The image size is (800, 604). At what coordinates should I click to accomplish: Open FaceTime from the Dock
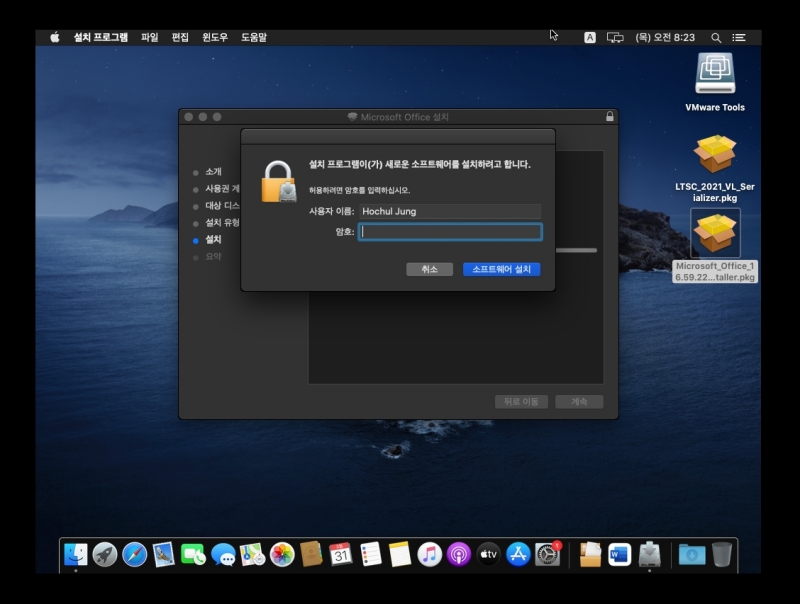click(193, 555)
